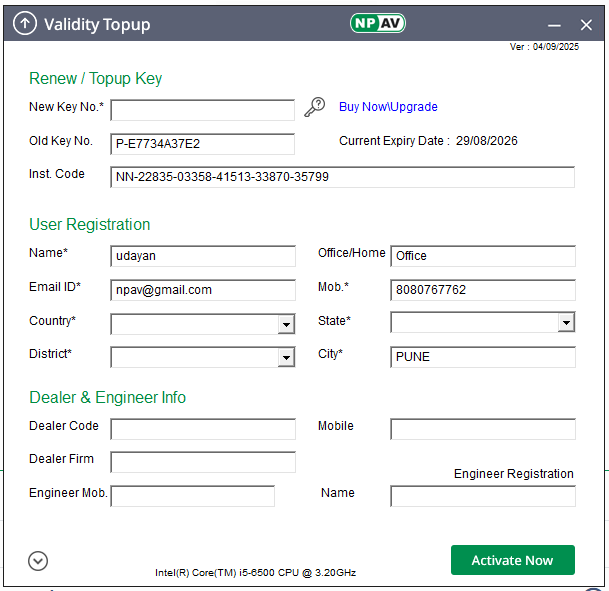Click the Buy Now\Upgrade link
Viewport: 609px width, 591px height.
tap(388, 107)
